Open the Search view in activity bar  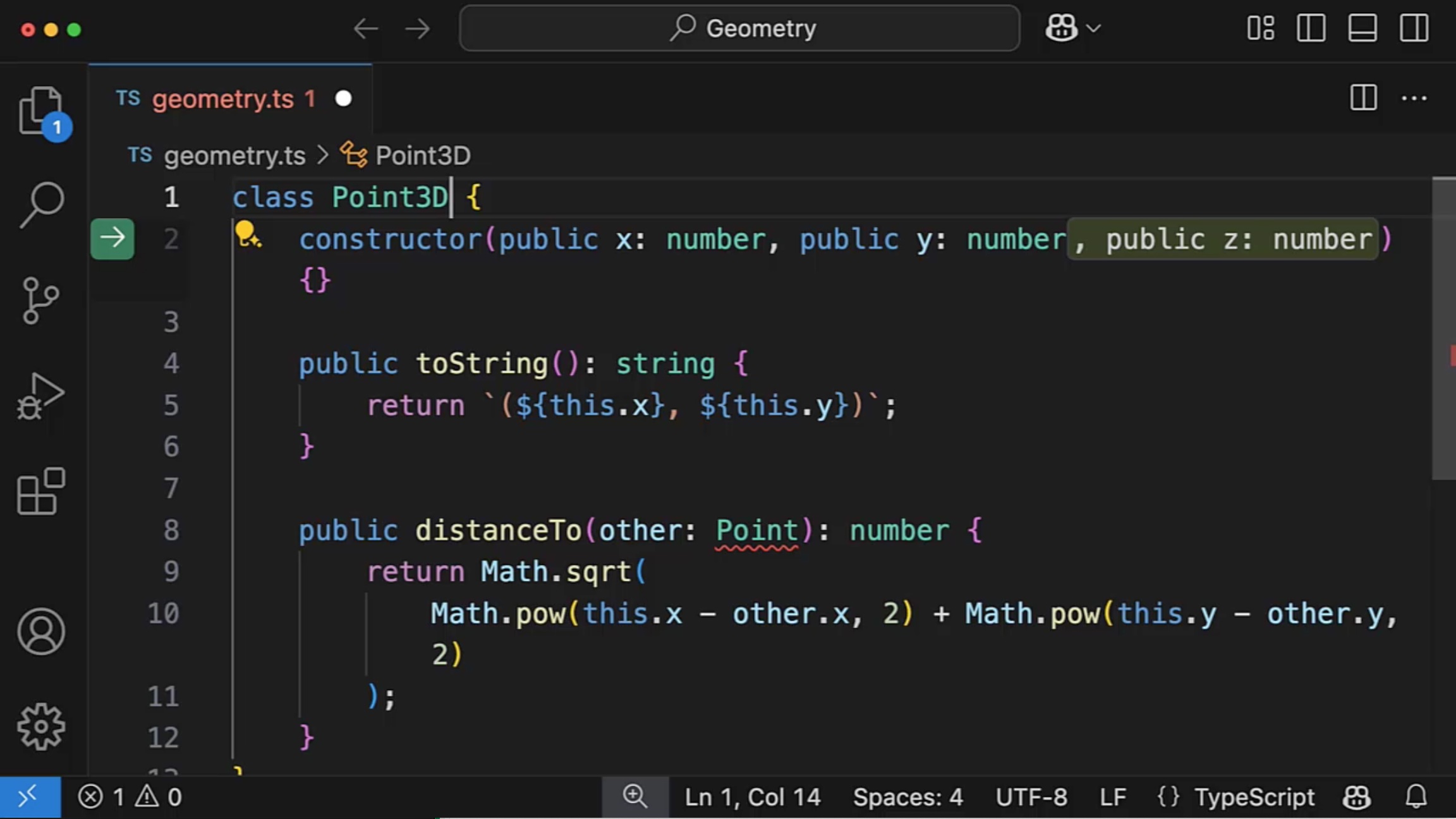42,205
